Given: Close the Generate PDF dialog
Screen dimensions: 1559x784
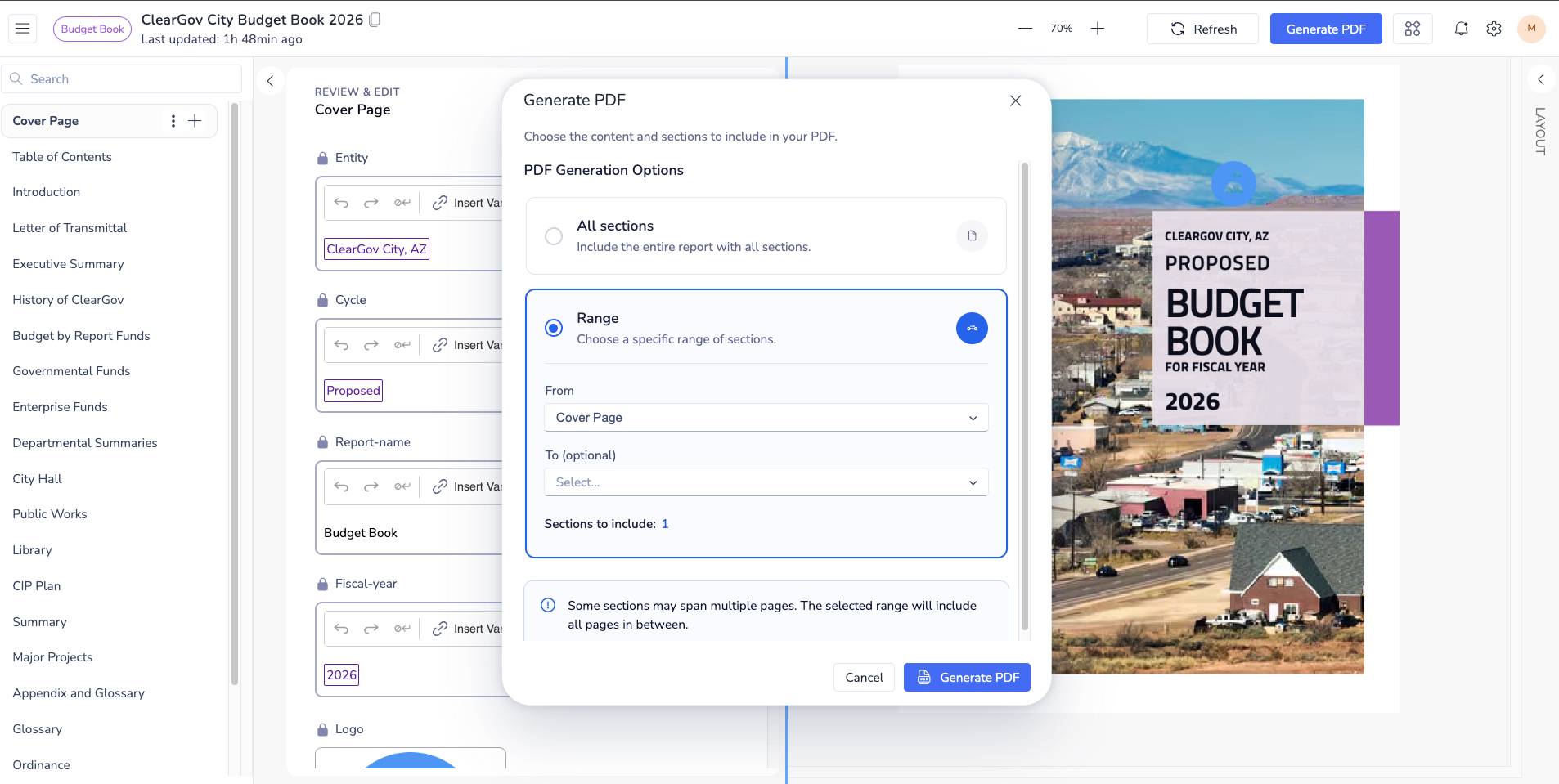Looking at the screenshot, I should (x=1015, y=101).
